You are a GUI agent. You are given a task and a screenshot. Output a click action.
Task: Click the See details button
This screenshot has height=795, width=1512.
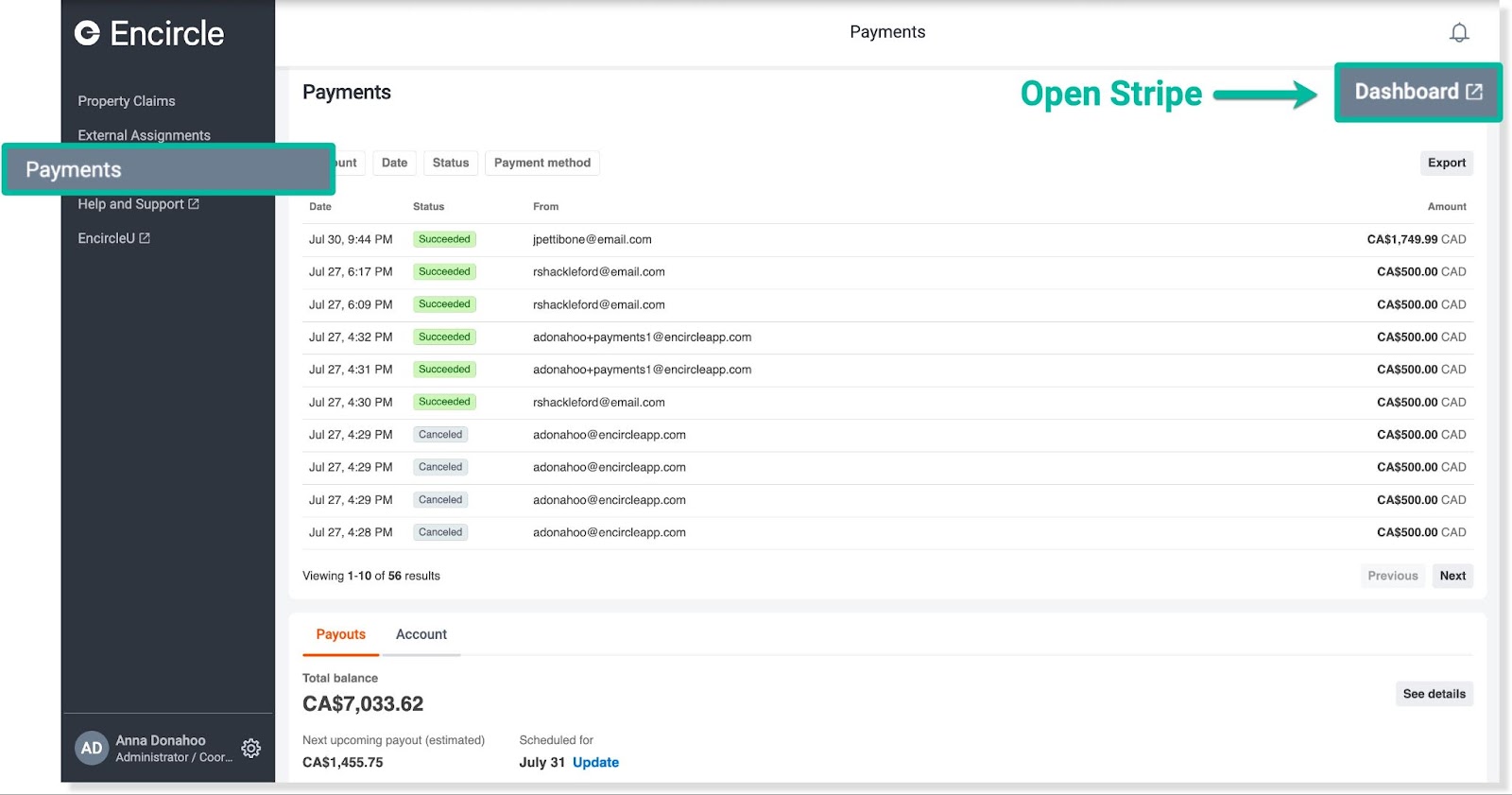[x=1434, y=694]
